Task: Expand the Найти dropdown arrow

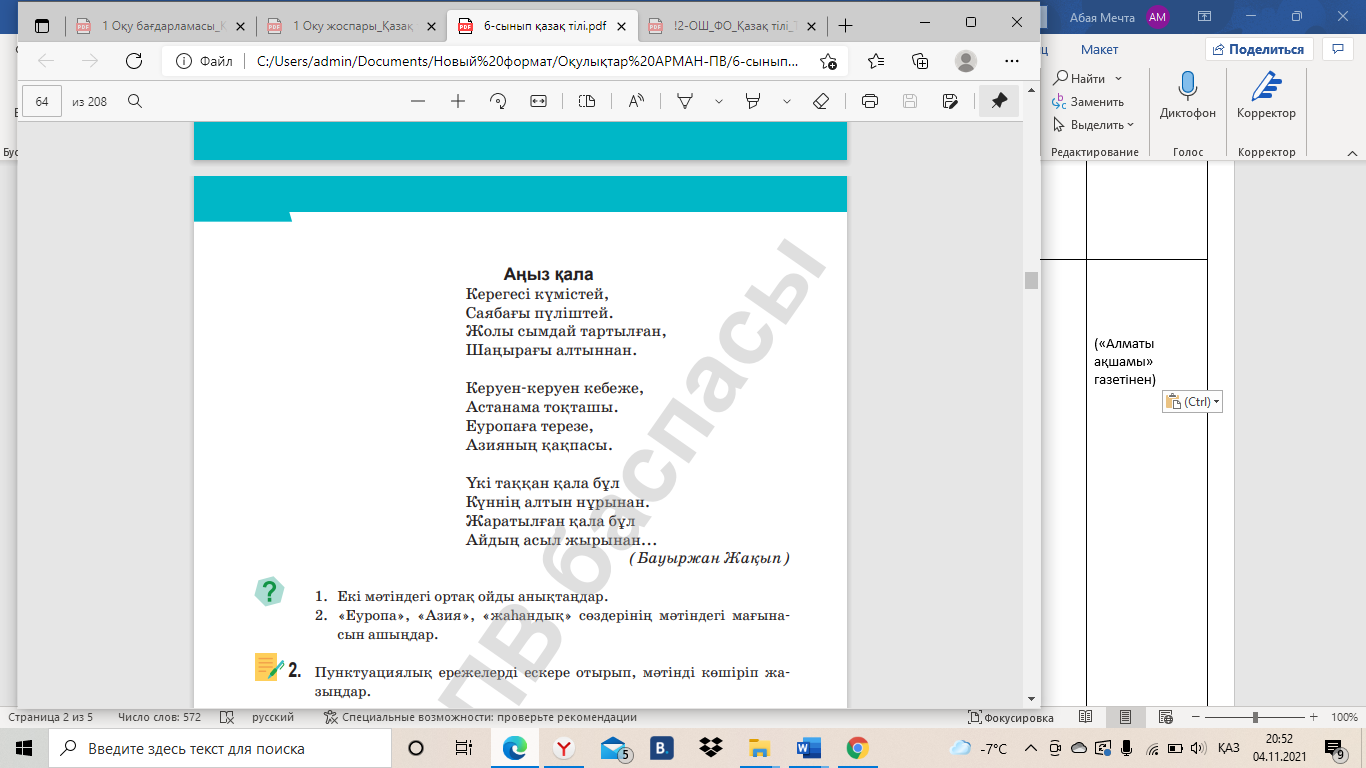Action: (1118, 79)
